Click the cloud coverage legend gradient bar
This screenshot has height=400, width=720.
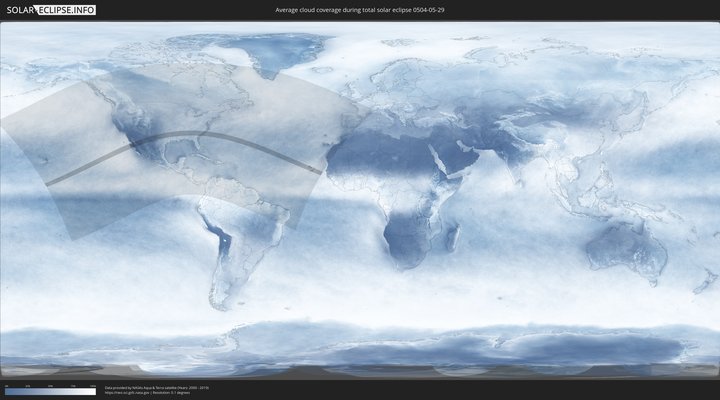(50, 392)
